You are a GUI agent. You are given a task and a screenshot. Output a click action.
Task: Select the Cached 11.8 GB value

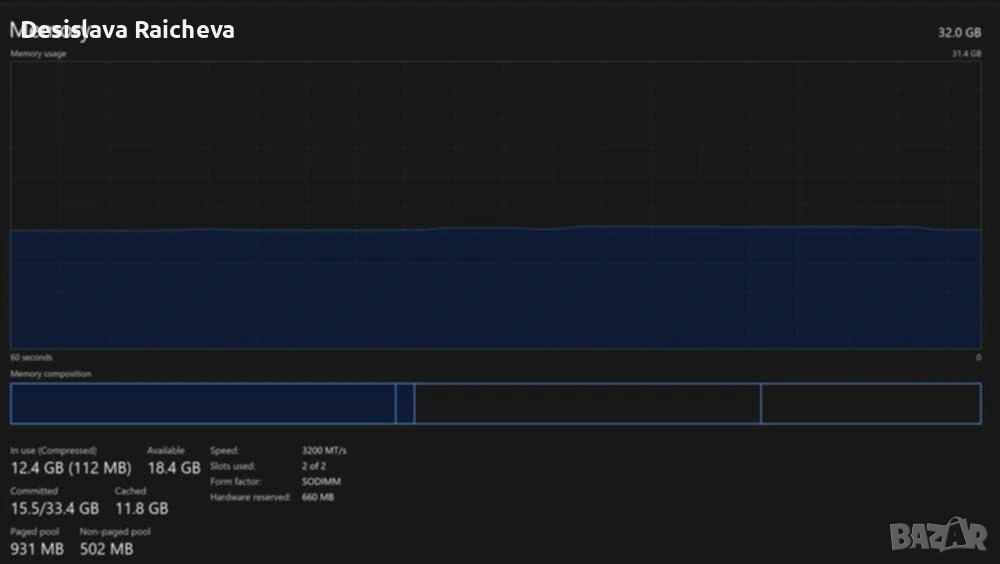click(x=141, y=508)
